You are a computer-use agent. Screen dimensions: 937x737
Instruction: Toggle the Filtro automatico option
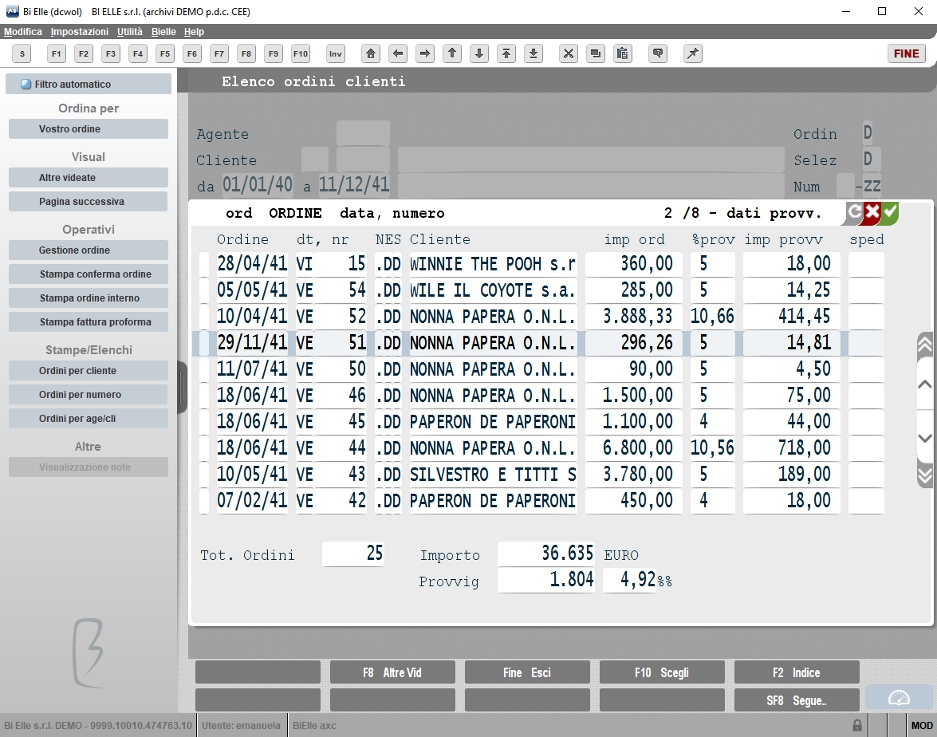click(x=88, y=84)
